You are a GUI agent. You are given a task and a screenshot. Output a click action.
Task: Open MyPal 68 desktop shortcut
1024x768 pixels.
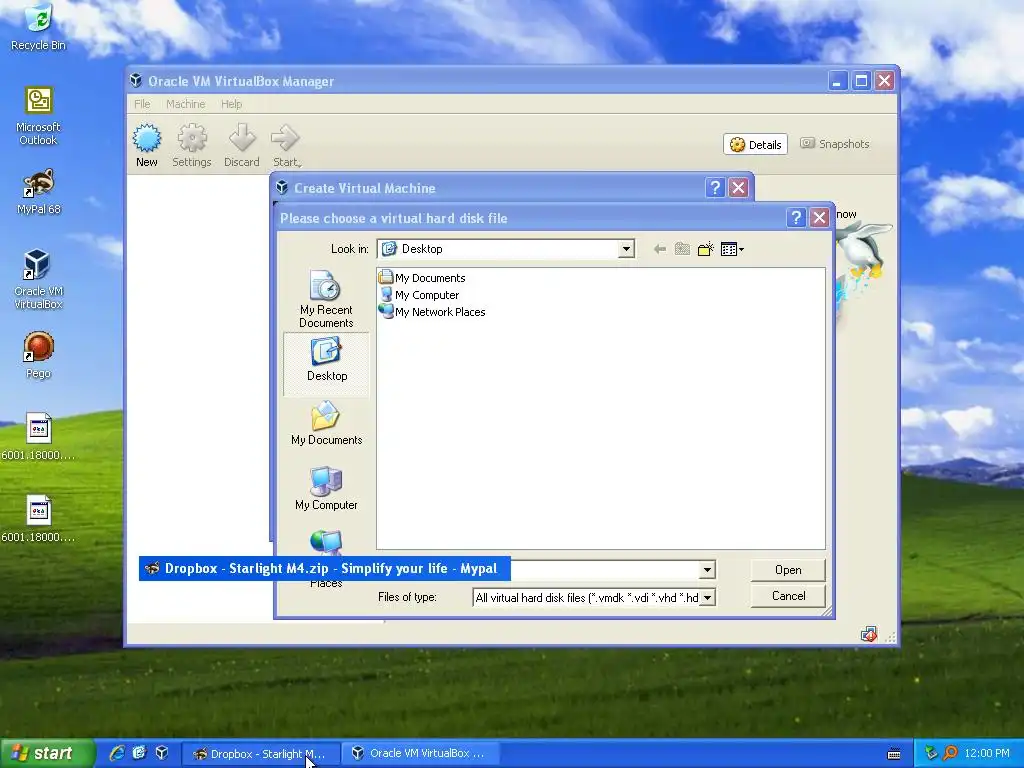(39, 192)
